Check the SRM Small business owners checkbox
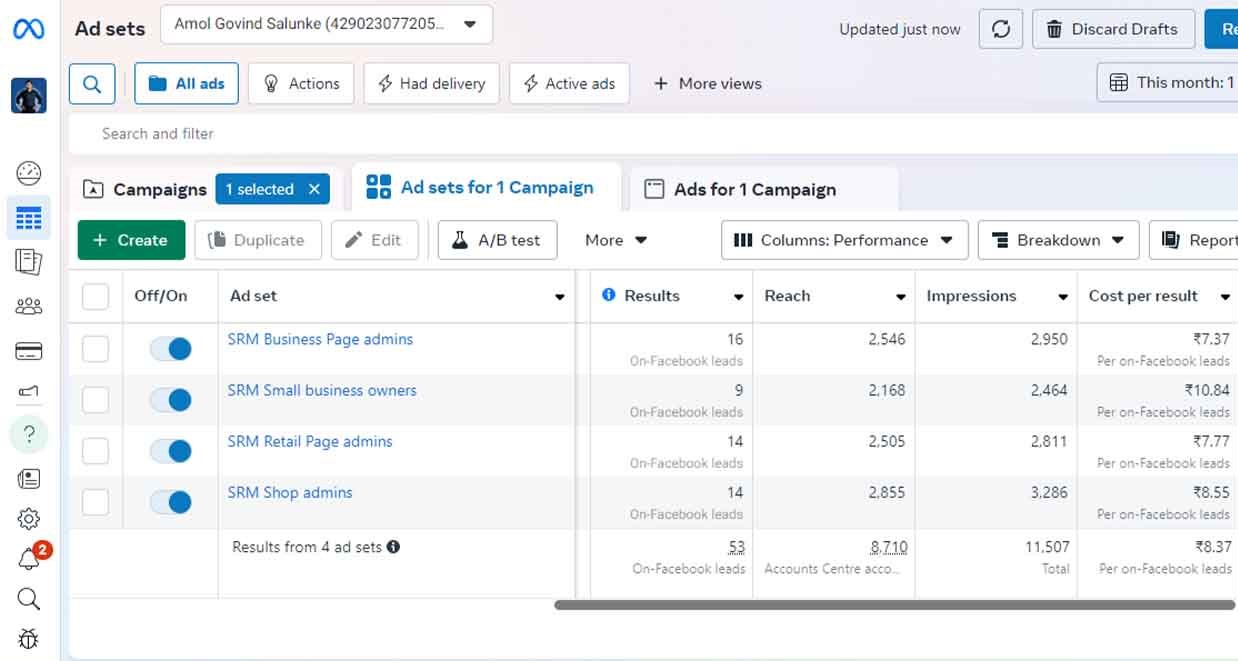Screen dimensions: 1238x661 [x=95, y=400]
